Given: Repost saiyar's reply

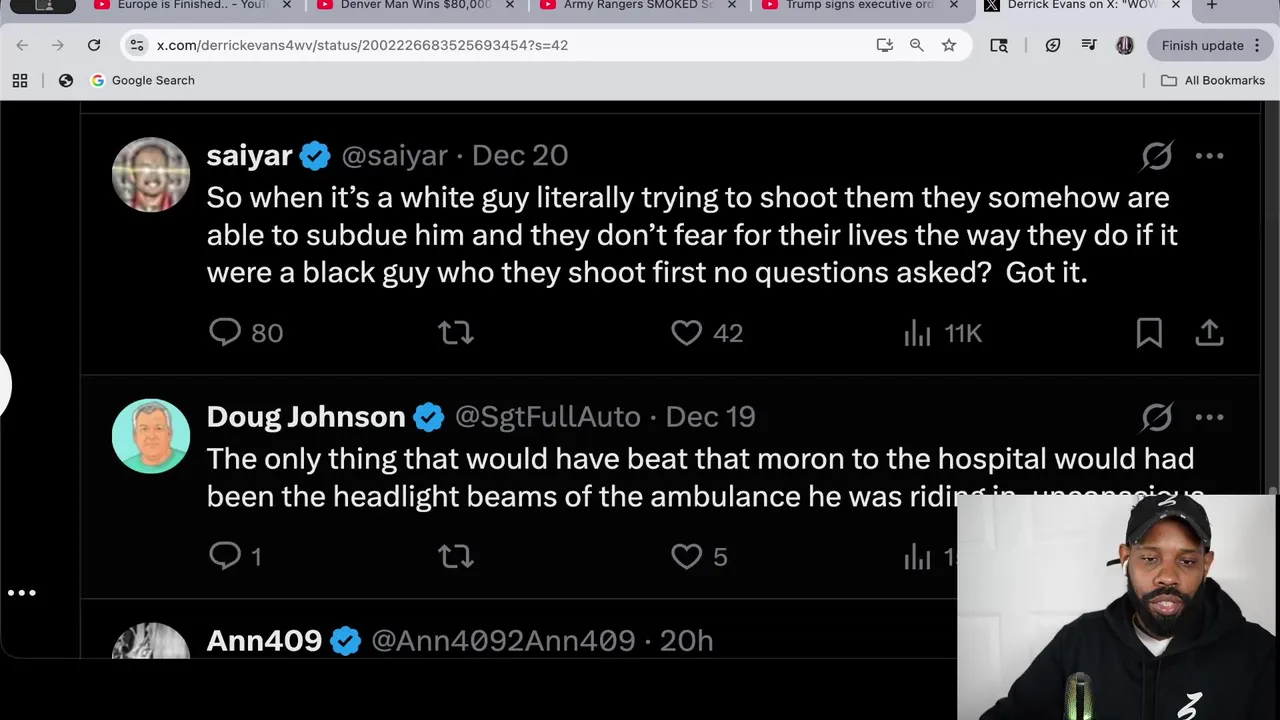Looking at the screenshot, I should pos(456,333).
